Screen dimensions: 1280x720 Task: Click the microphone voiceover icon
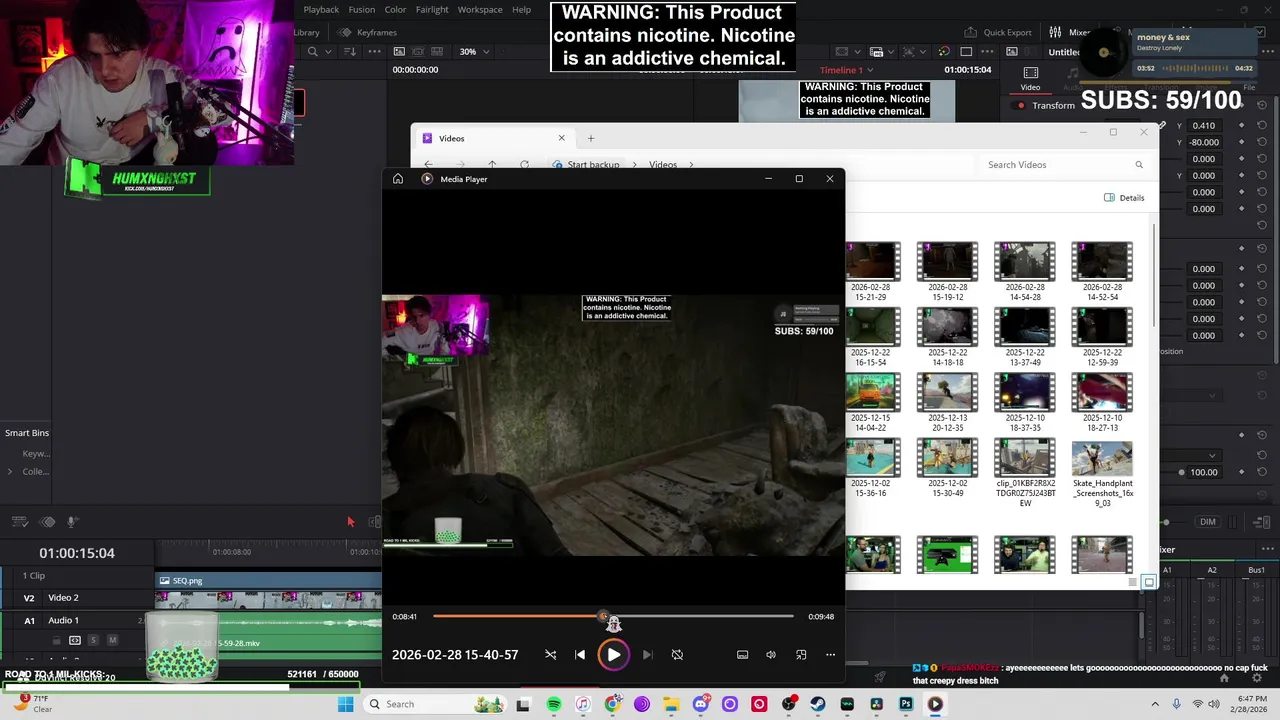[x=72, y=522]
